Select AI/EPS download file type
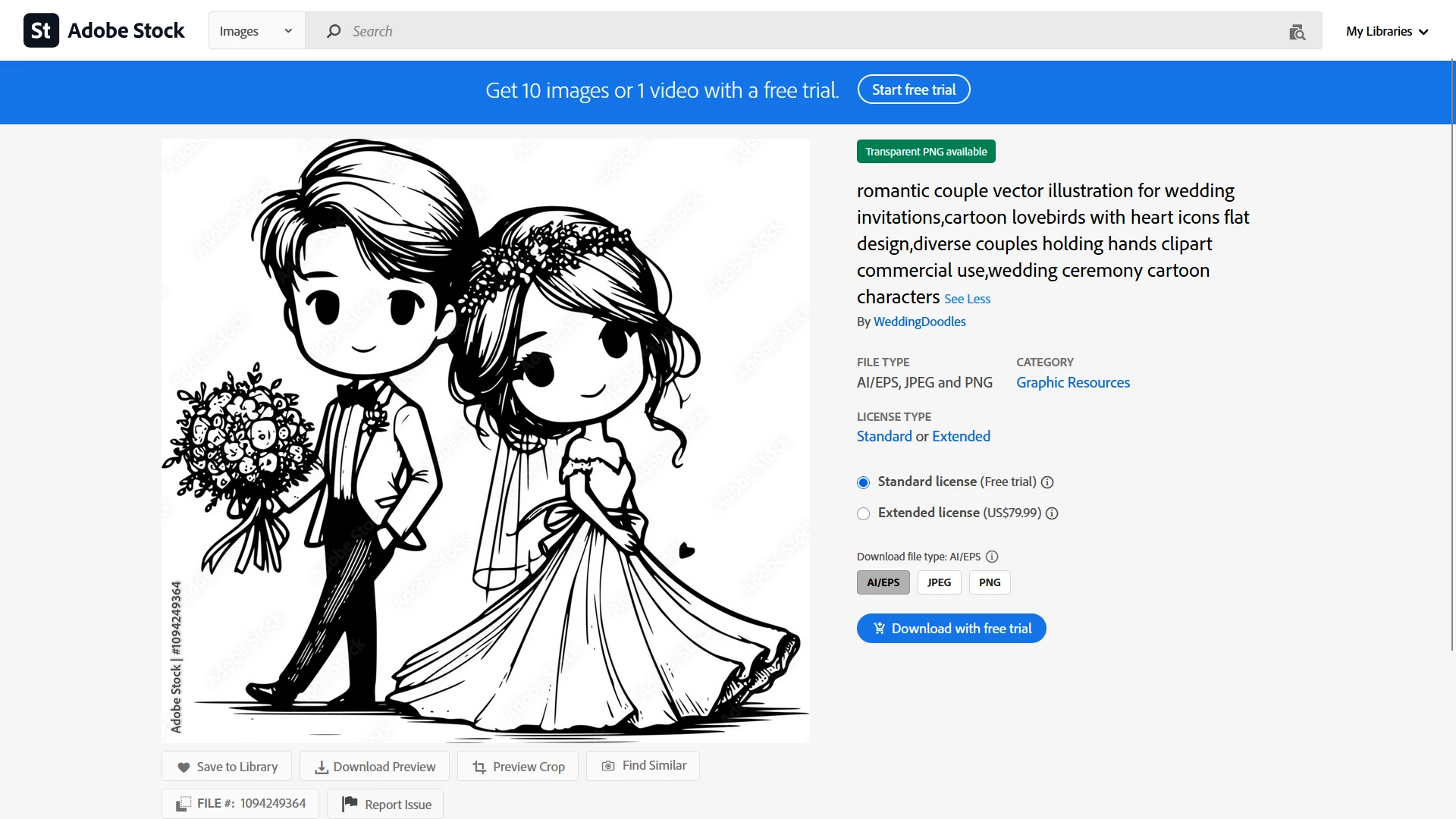This screenshot has width=1456, height=819. pos(883,582)
